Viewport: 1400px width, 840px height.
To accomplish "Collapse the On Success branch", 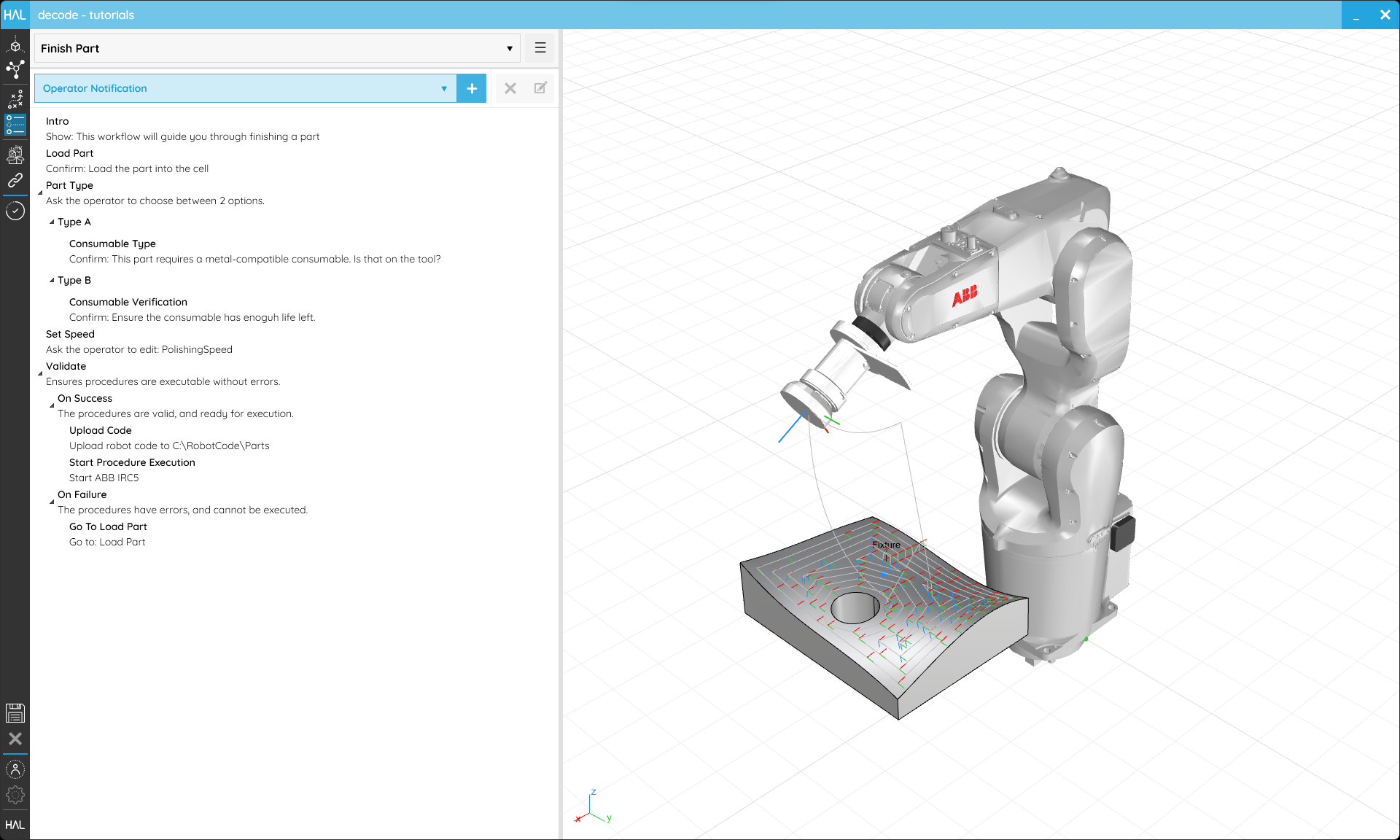I will coord(52,405).
